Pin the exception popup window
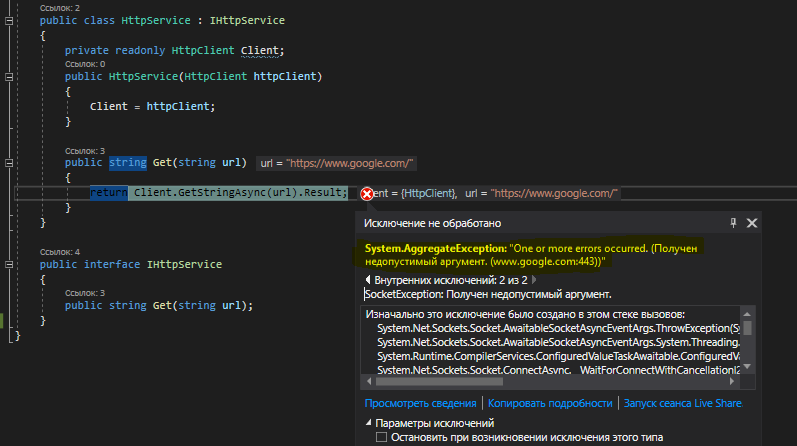The height and width of the screenshot is (446, 797). pyautogui.click(x=733, y=223)
